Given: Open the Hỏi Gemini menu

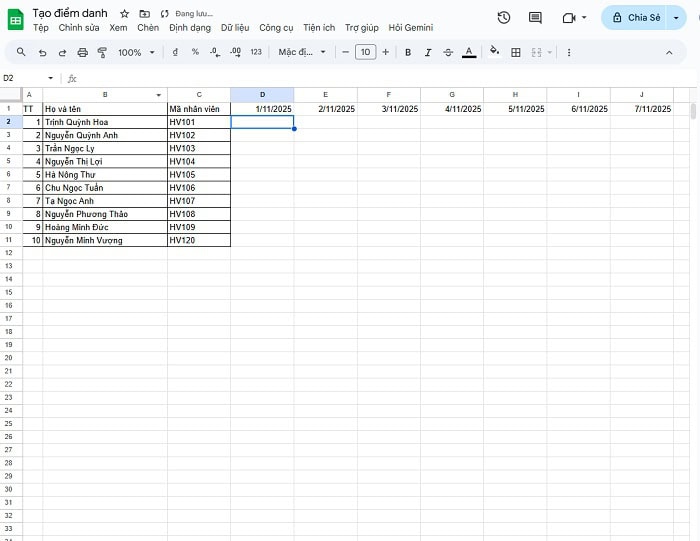Looking at the screenshot, I should [x=411, y=28].
